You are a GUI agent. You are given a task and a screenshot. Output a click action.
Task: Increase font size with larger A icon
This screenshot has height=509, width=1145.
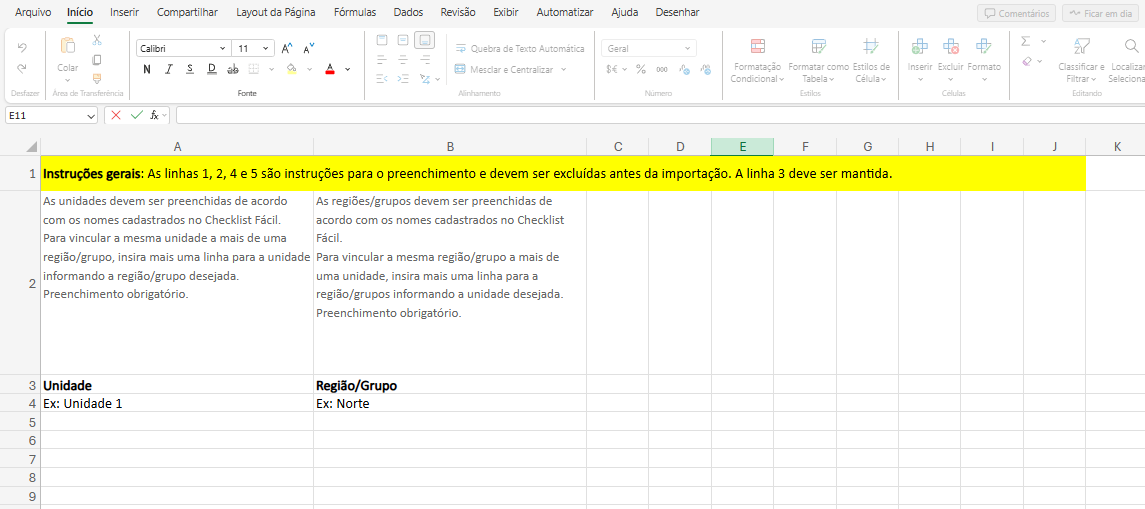click(x=287, y=48)
